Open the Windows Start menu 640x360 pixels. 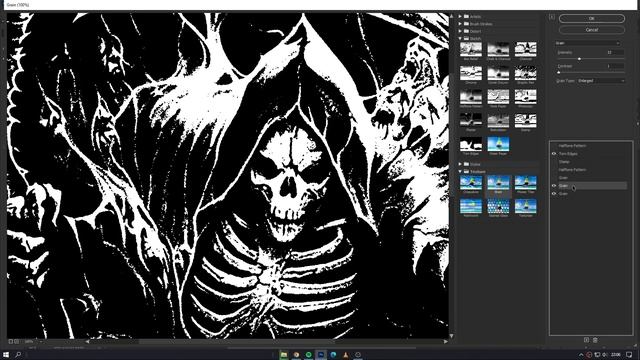pos(6,355)
